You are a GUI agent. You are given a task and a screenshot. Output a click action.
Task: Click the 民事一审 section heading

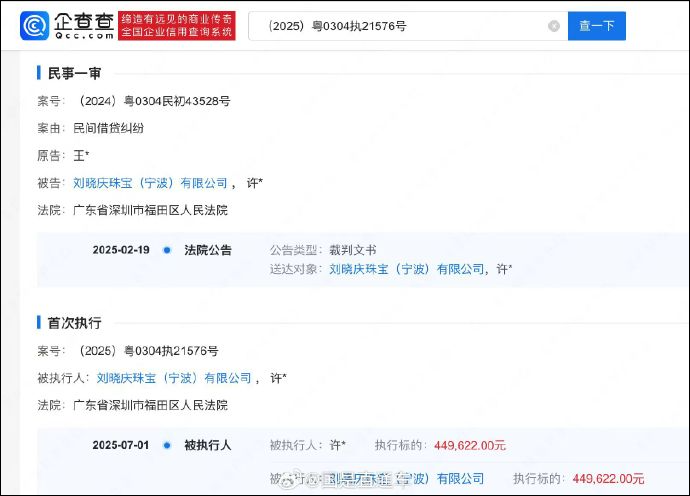click(74, 73)
